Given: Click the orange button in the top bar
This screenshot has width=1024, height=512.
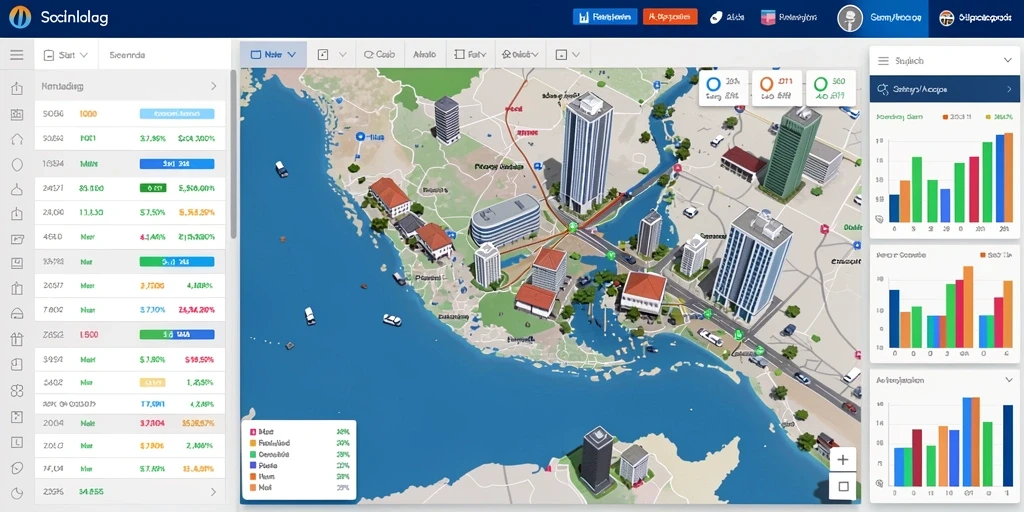Looking at the screenshot, I should (x=670, y=17).
